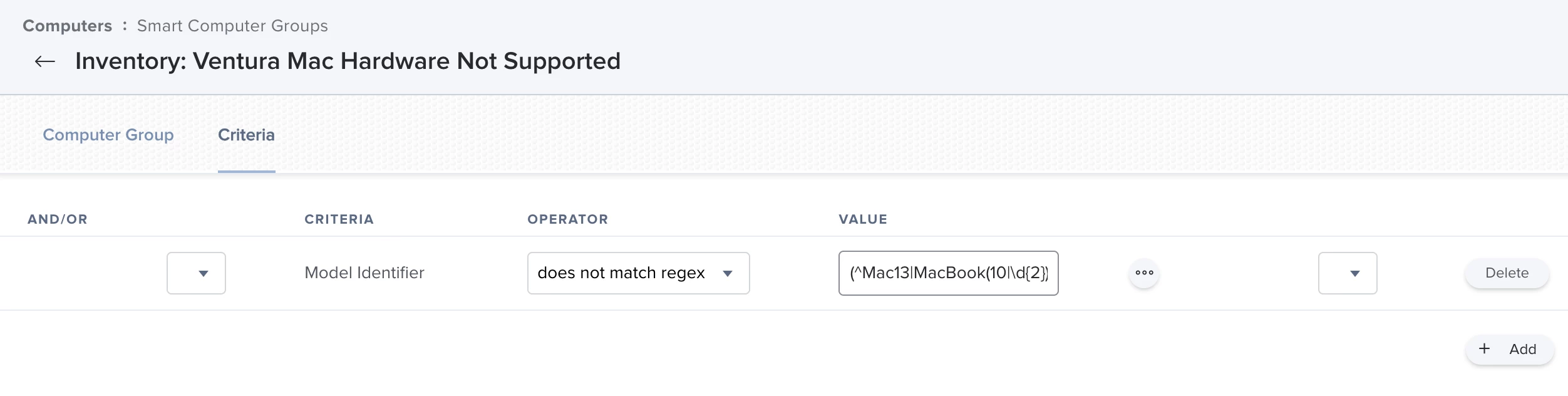
Task: Click the plus icon on Add button
Action: click(x=1484, y=349)
